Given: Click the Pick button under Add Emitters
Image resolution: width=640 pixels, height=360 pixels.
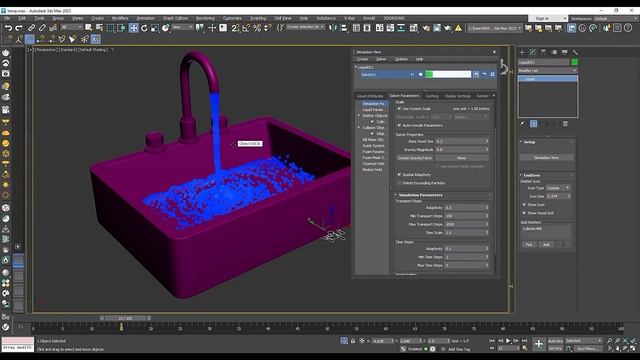Looking at the screenshot, I should 529,244.
